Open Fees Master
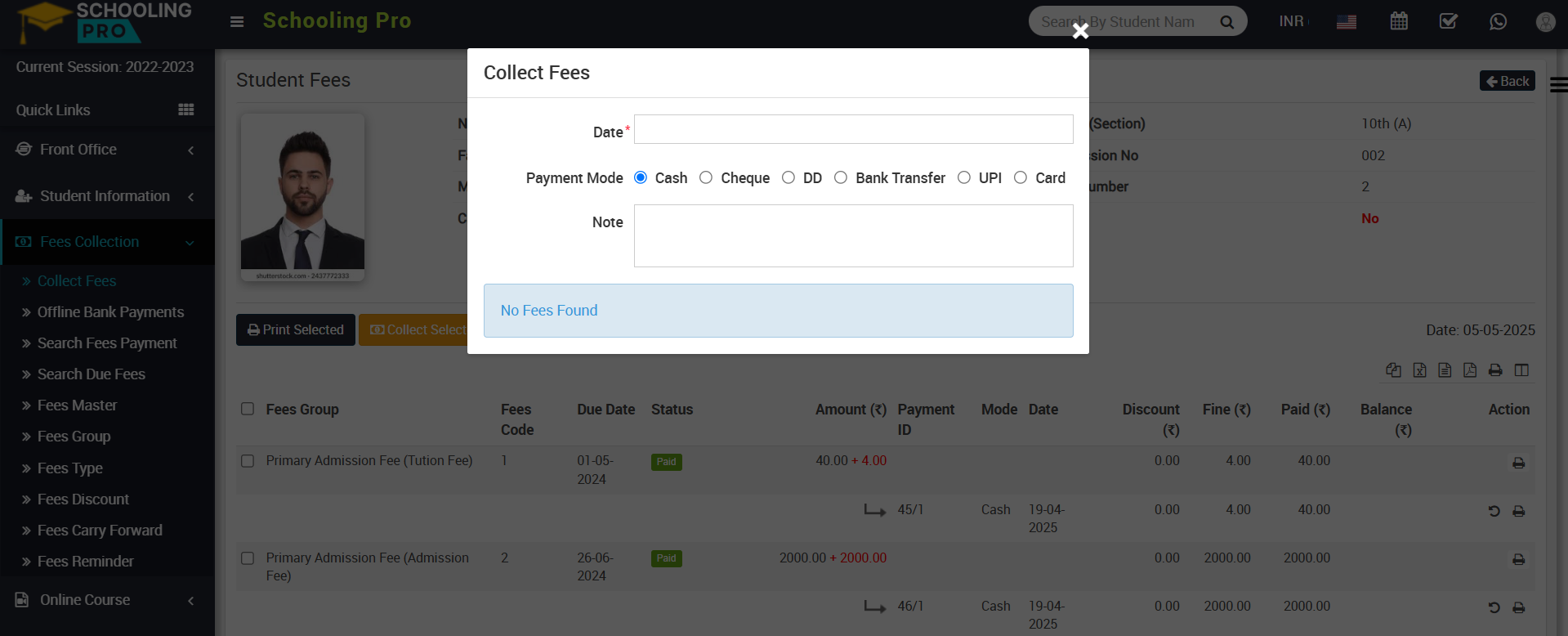 [x=78, y=405]
